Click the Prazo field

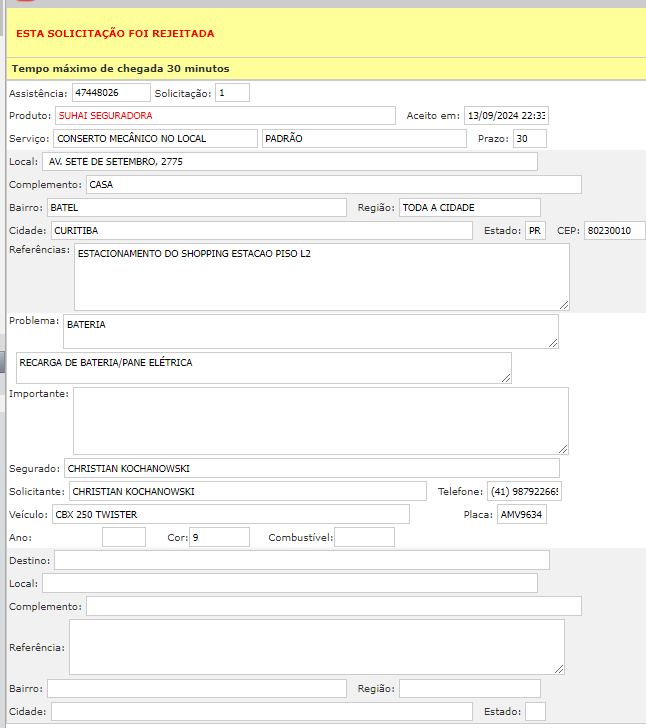click(529, 139)
